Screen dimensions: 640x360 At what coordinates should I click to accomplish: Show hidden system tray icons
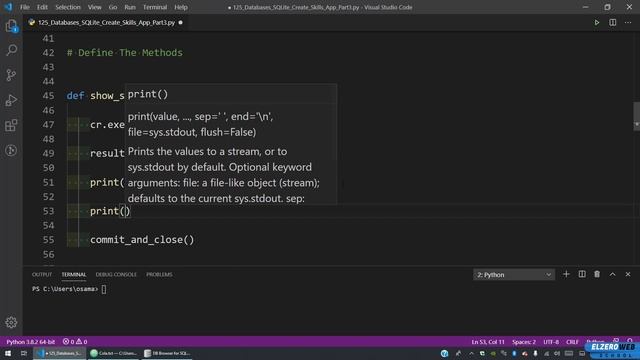click(x=471, y=353)
